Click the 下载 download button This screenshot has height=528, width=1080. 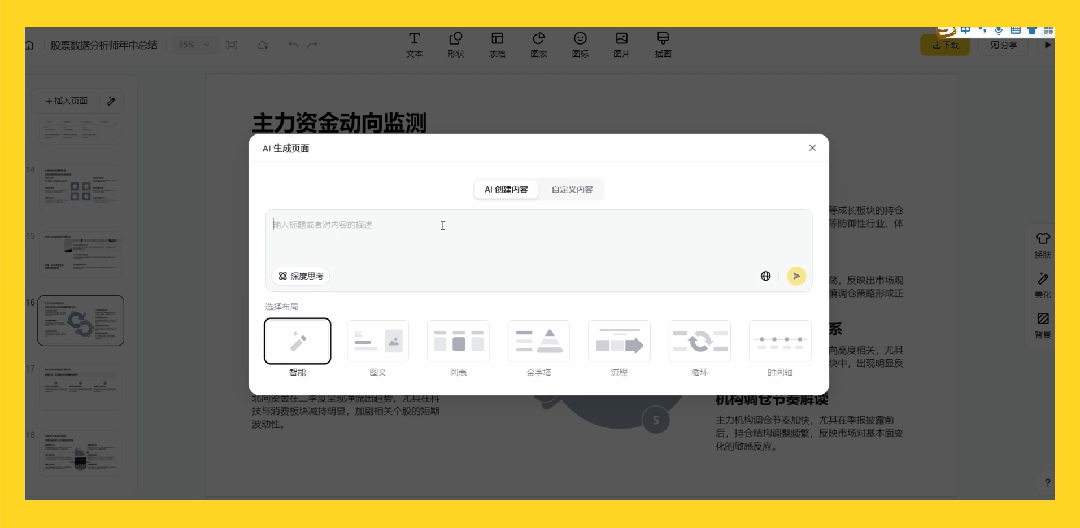tap(945, 45)
